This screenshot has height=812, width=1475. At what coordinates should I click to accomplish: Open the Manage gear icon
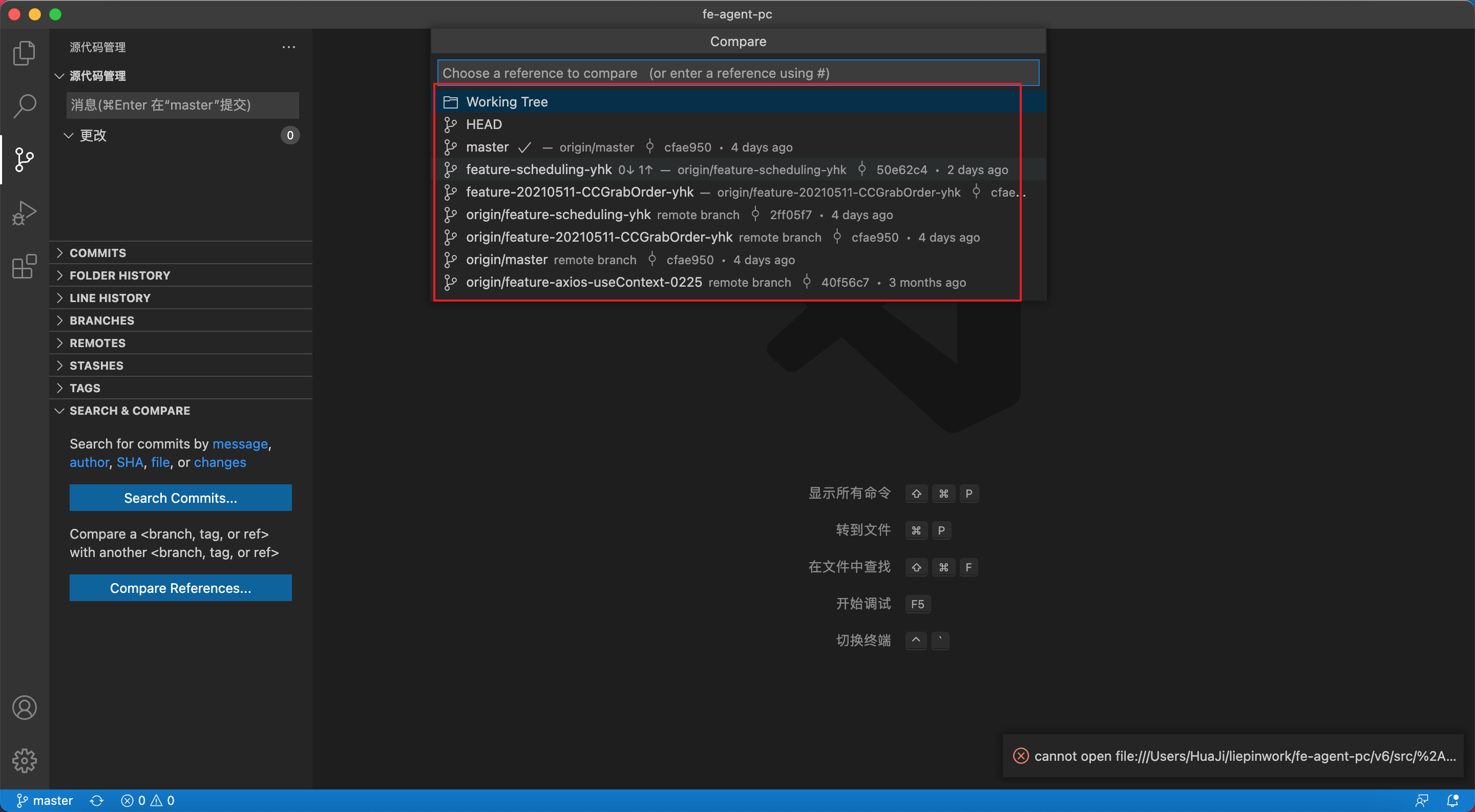tap(24, 760)
